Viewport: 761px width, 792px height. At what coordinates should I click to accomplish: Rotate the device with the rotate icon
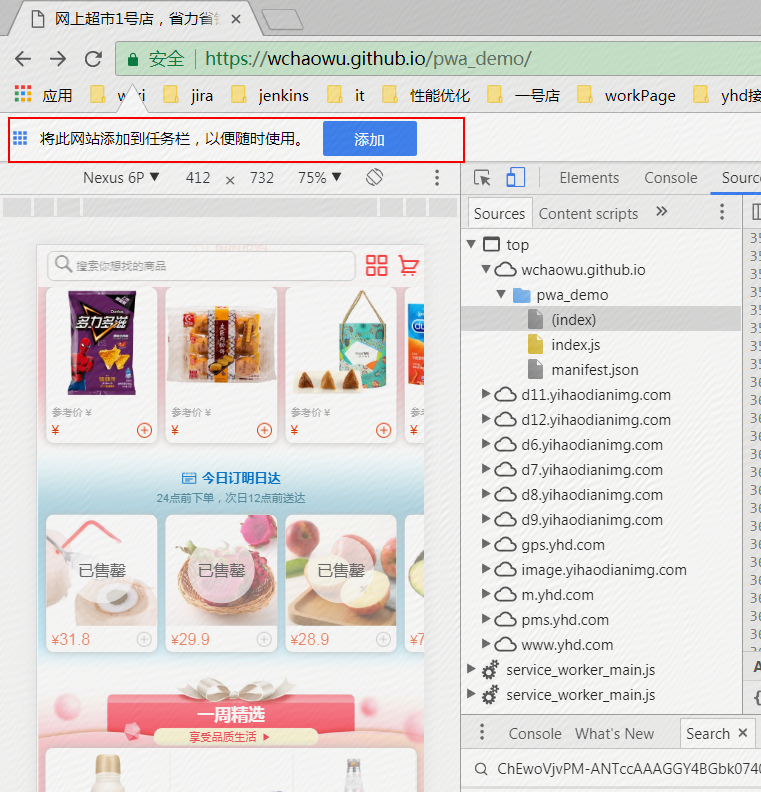pyautogui.click(x=374, y=177)
